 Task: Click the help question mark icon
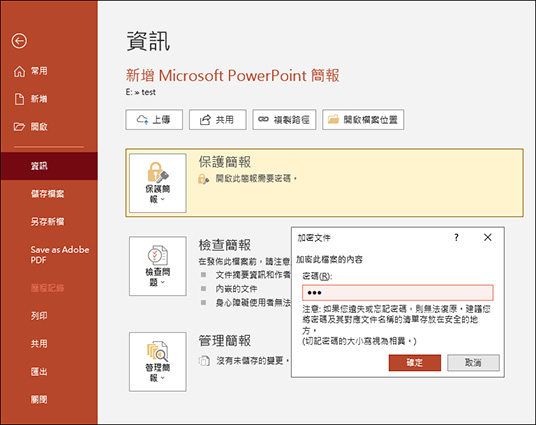coord(456,237)
